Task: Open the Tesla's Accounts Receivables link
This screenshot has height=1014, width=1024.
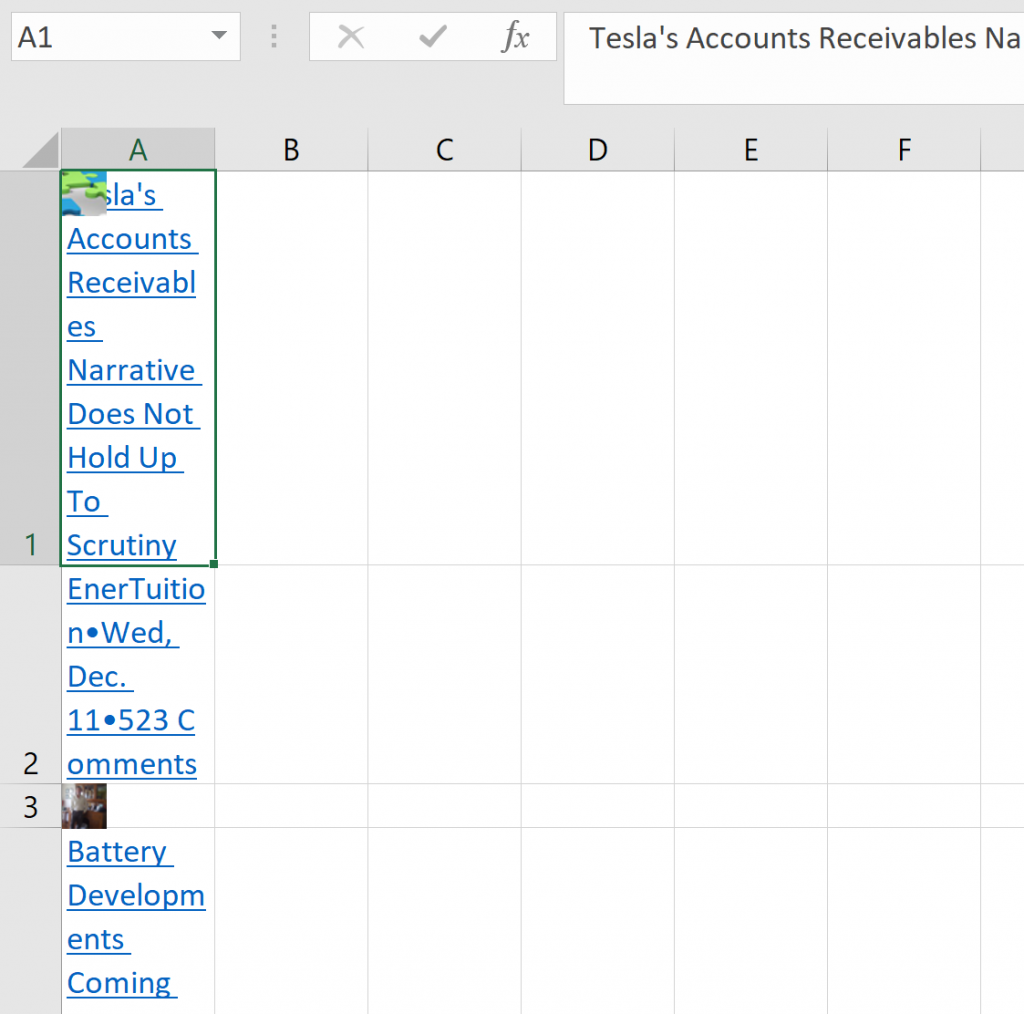Action: pos(133,370)
